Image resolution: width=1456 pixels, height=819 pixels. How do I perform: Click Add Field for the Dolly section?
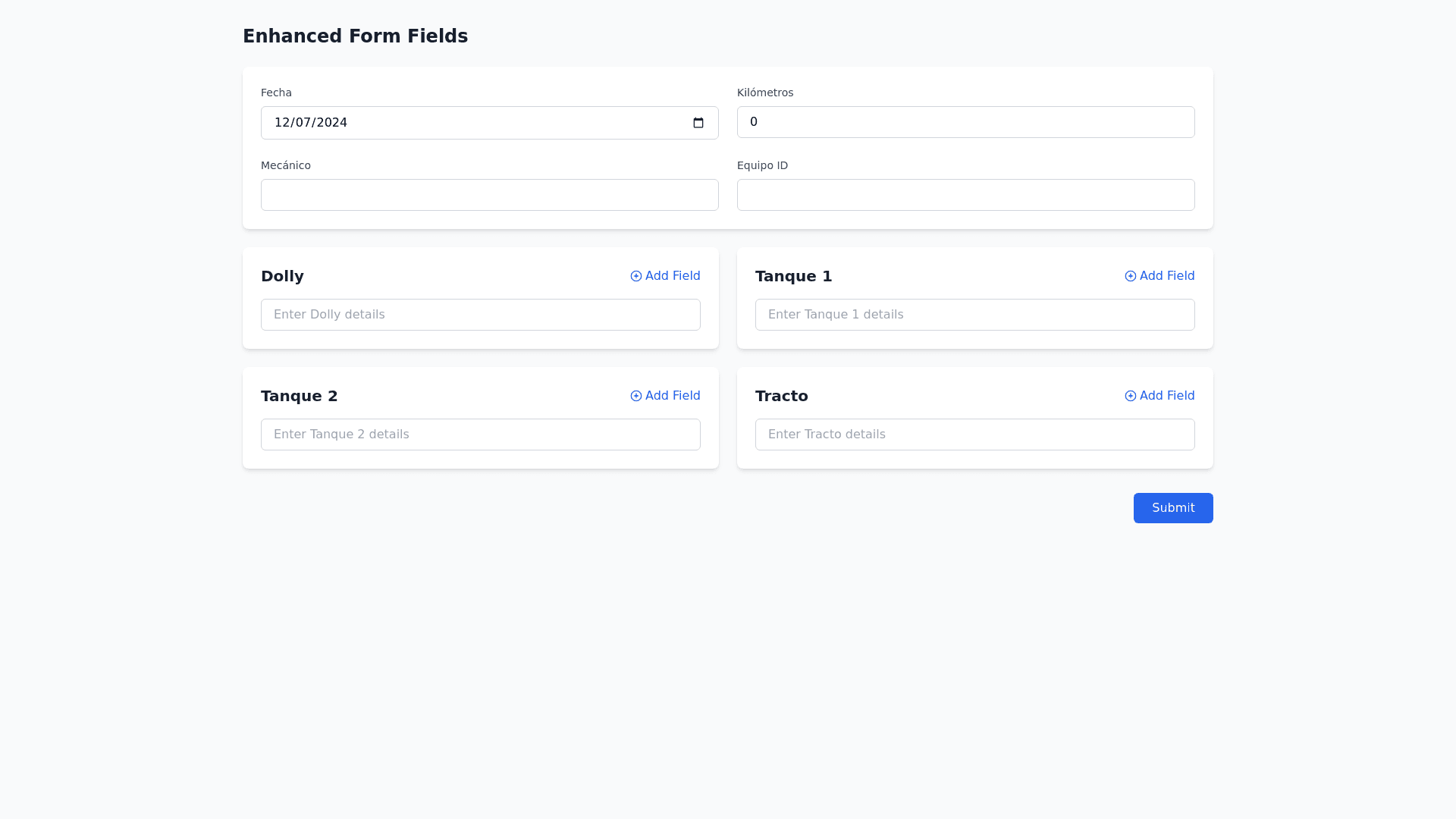672,276
